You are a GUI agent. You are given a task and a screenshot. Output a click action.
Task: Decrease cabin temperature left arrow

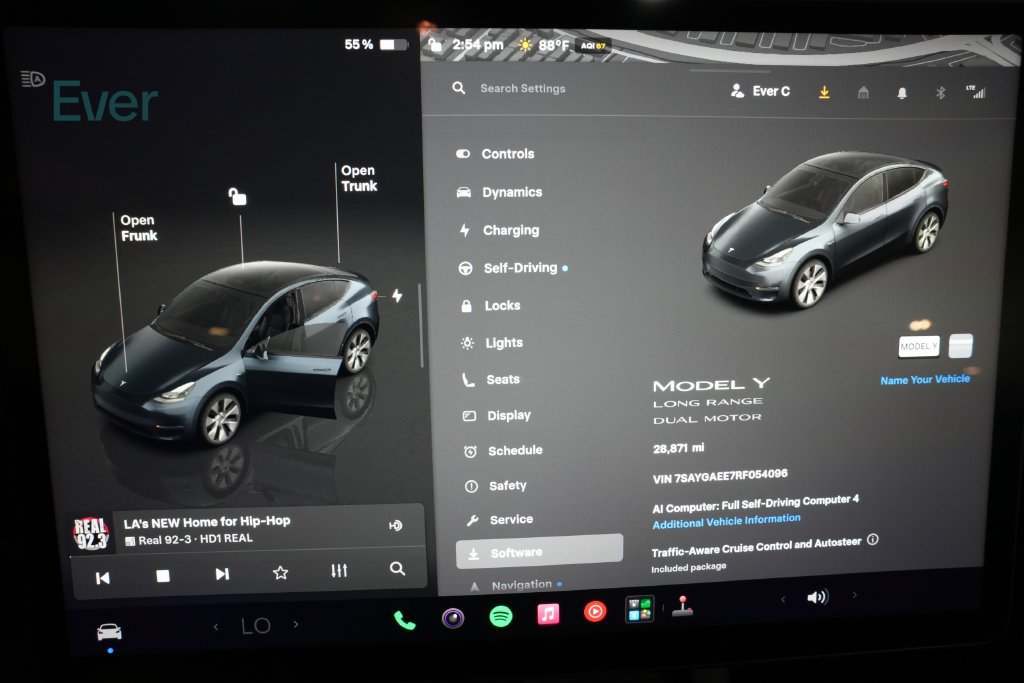point(216,627)
